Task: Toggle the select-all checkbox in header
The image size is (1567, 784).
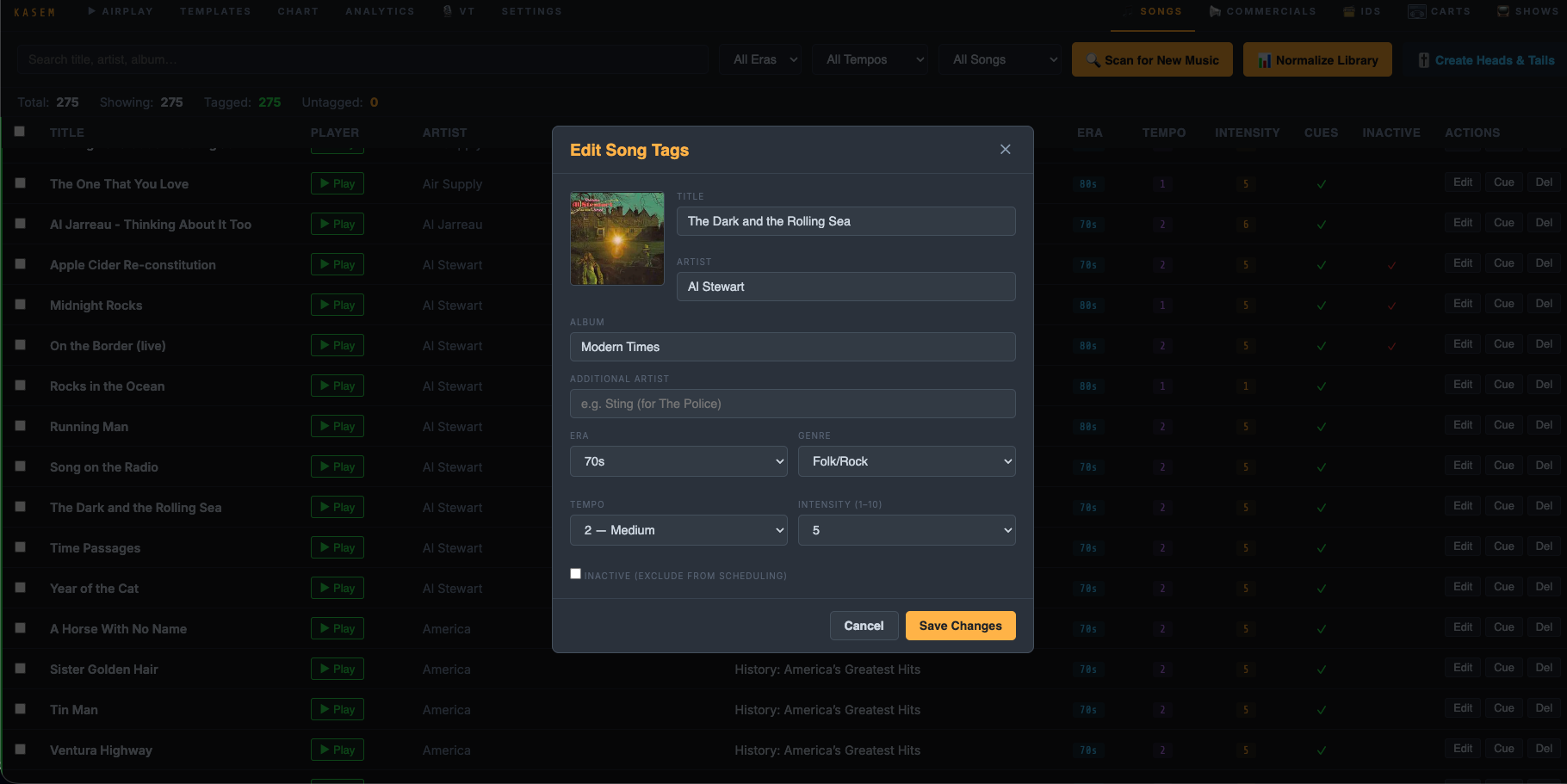Action: [x=19, y=132]
